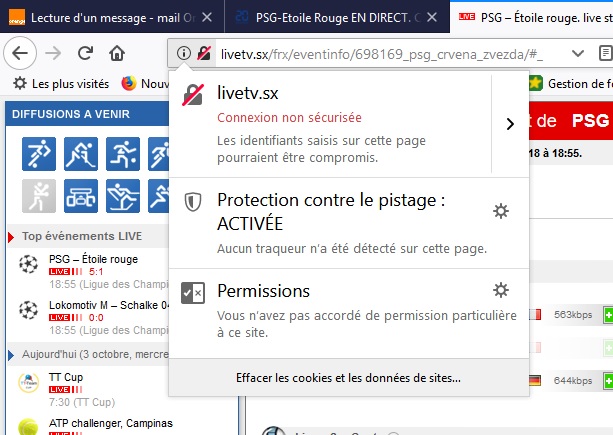Click the crossed-out padlock in address bar
The image size is (613, 435).
[204, 53]
